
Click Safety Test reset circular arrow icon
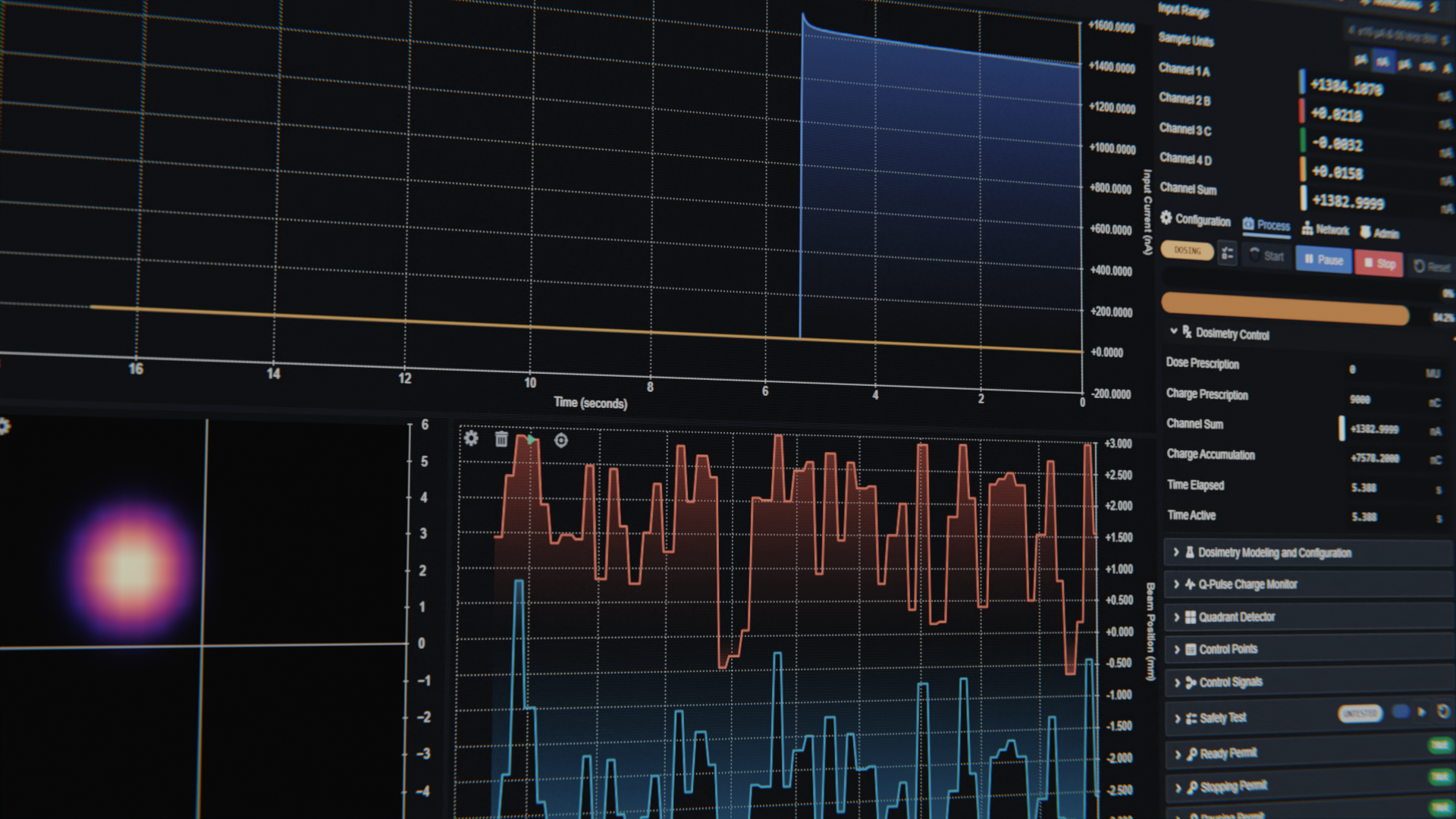(1443, 711)
